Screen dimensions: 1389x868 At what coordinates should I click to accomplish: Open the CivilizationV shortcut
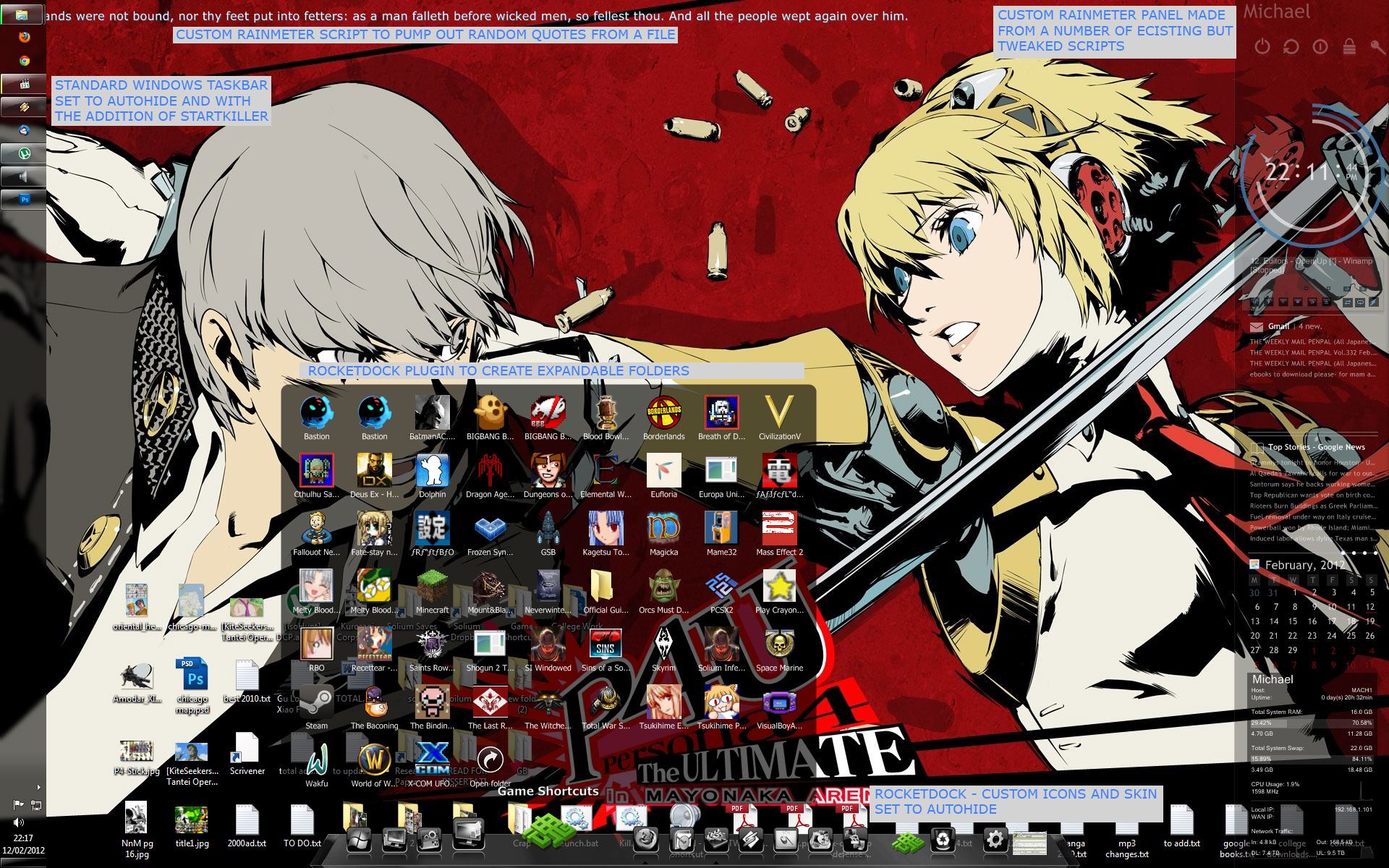pyautogui.click(x=779, y=418)
